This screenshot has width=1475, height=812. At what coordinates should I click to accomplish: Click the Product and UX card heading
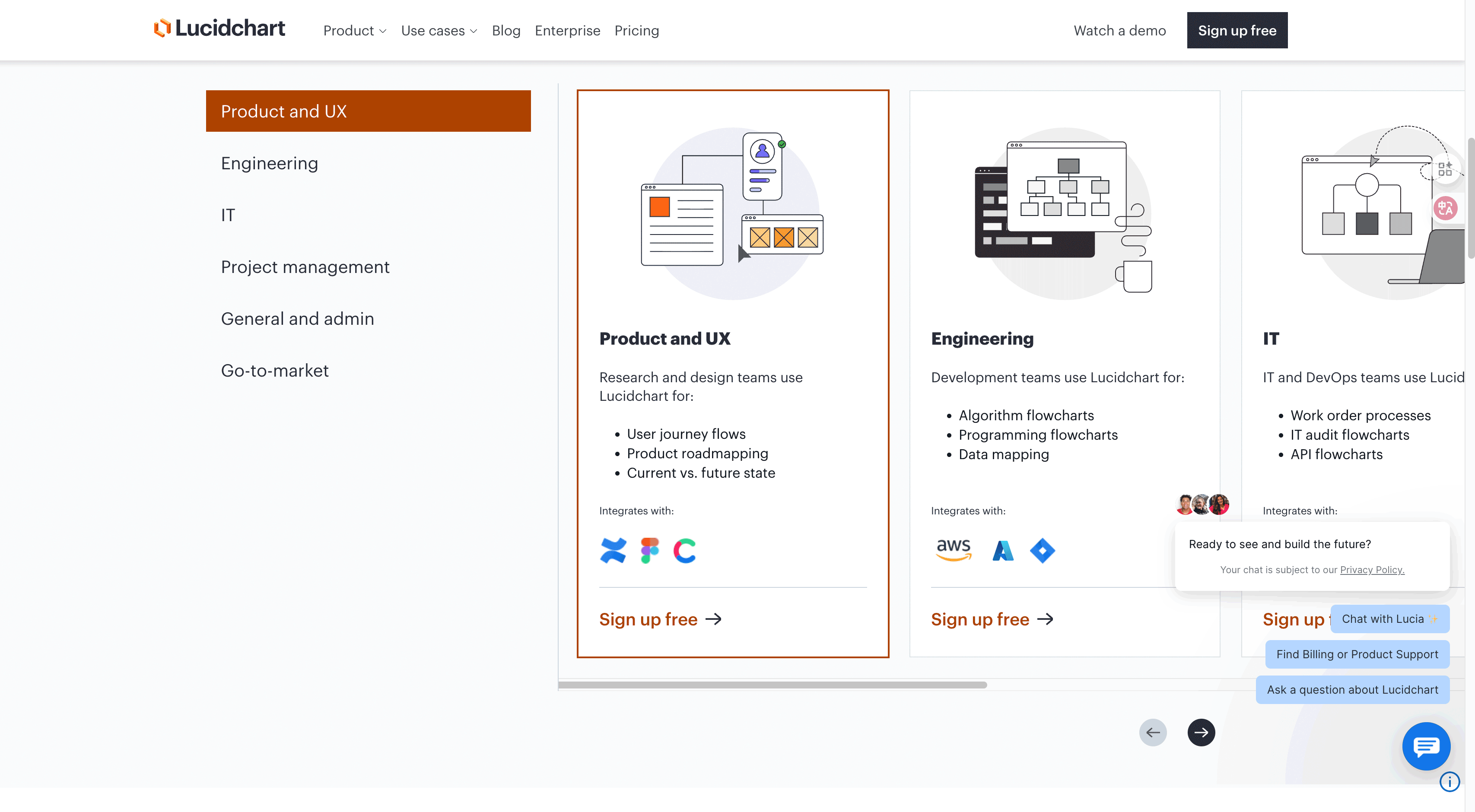pyautogui.click(x=664, y=338)
